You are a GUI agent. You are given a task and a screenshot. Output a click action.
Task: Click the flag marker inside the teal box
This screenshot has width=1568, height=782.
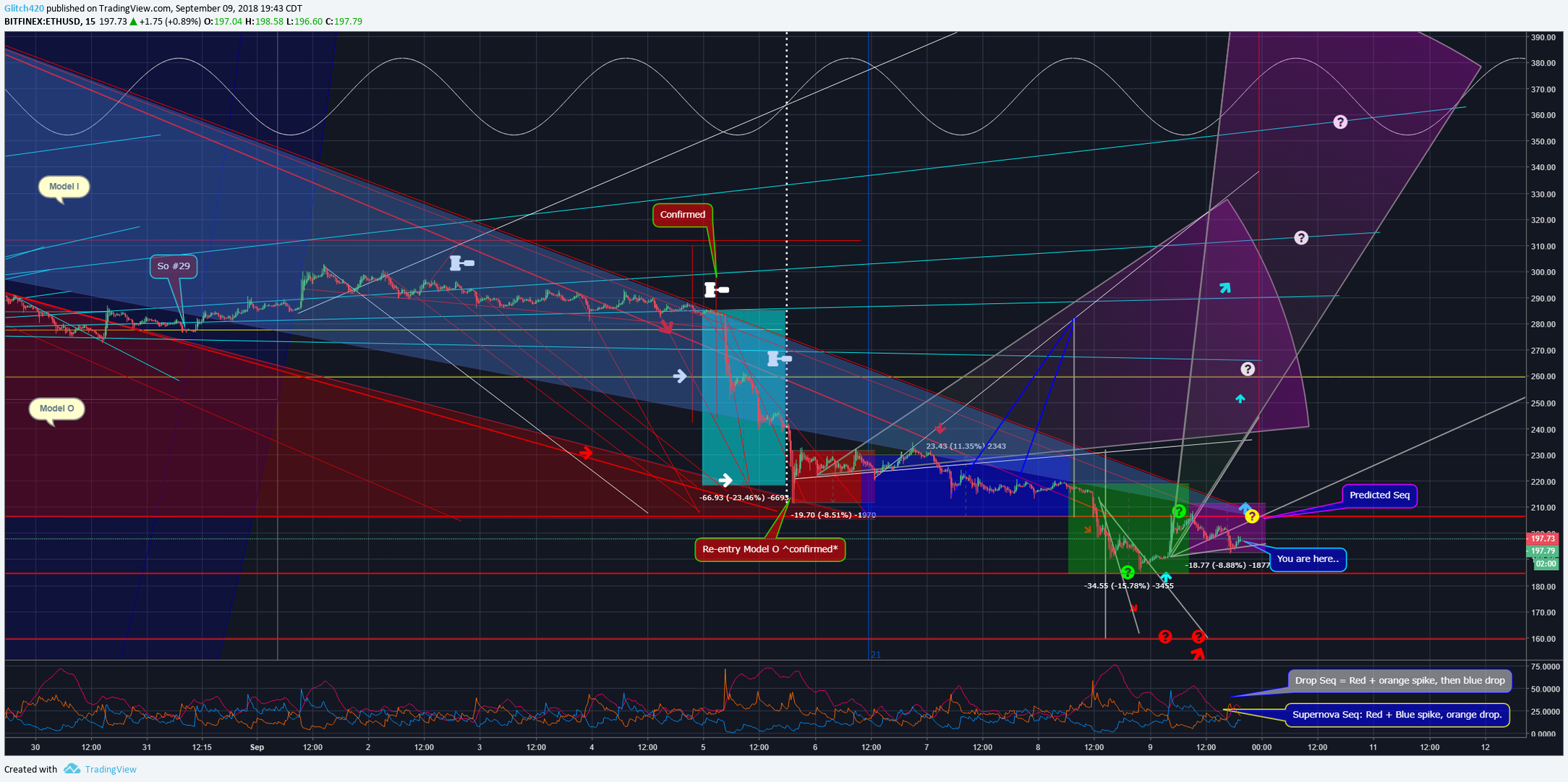779,358
